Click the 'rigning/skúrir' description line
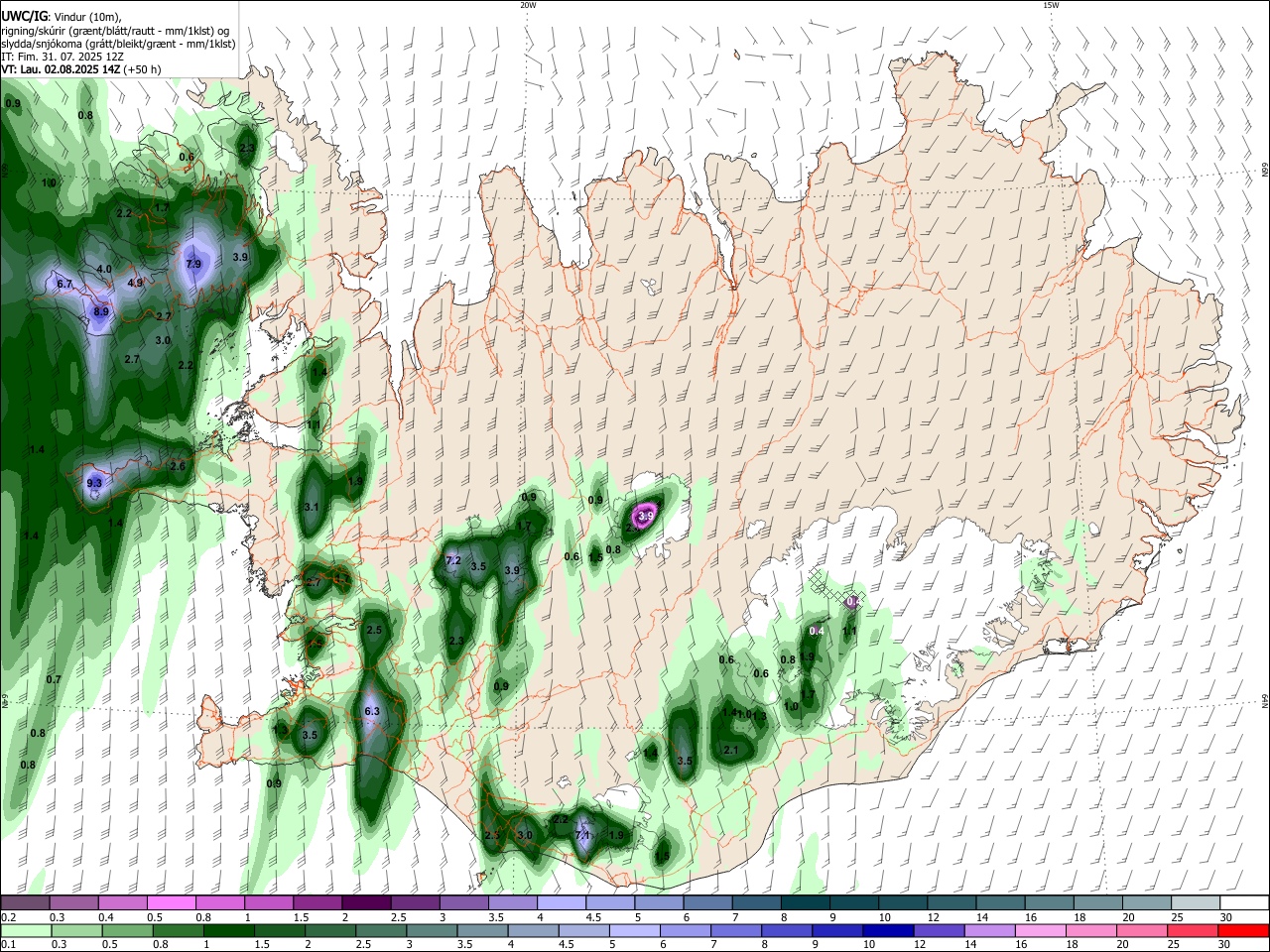This screenshot has height=952, width=1270. point(114,31)
